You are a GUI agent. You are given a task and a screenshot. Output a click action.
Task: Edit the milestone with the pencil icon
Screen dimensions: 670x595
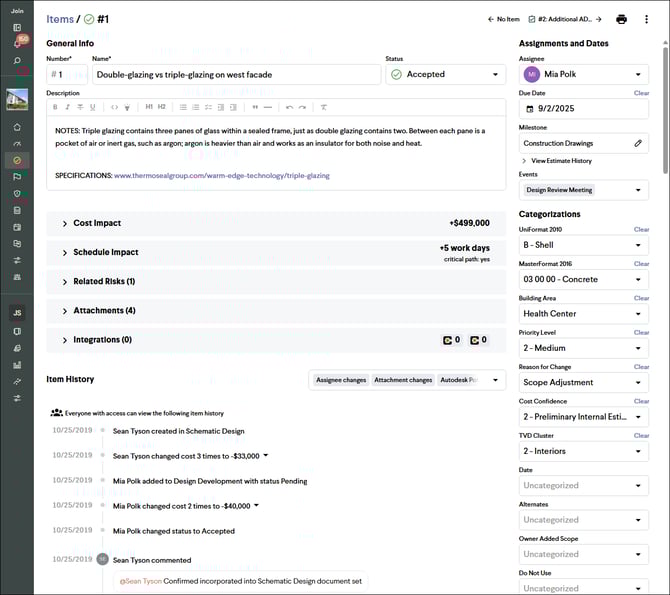[638, 143]
